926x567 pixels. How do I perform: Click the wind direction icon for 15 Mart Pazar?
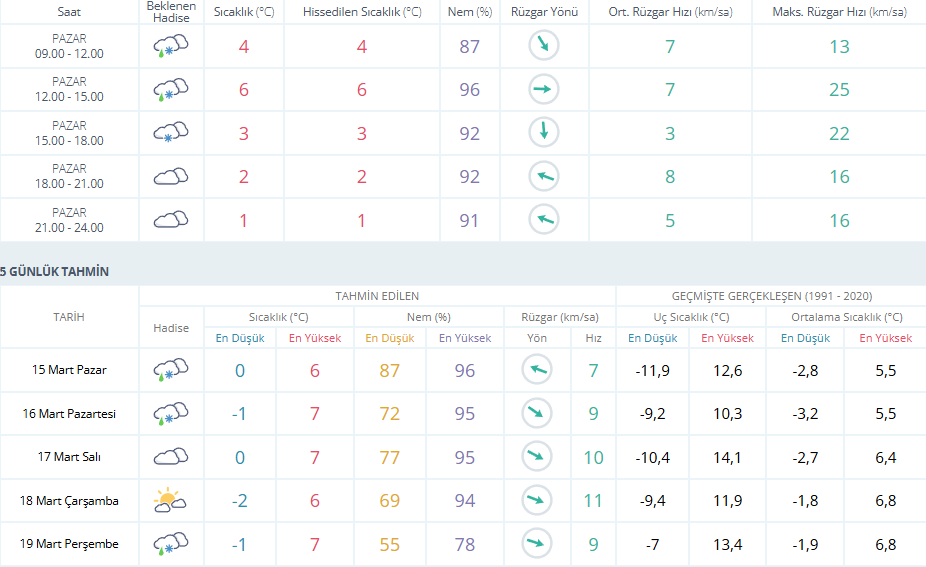pos(537,371)
